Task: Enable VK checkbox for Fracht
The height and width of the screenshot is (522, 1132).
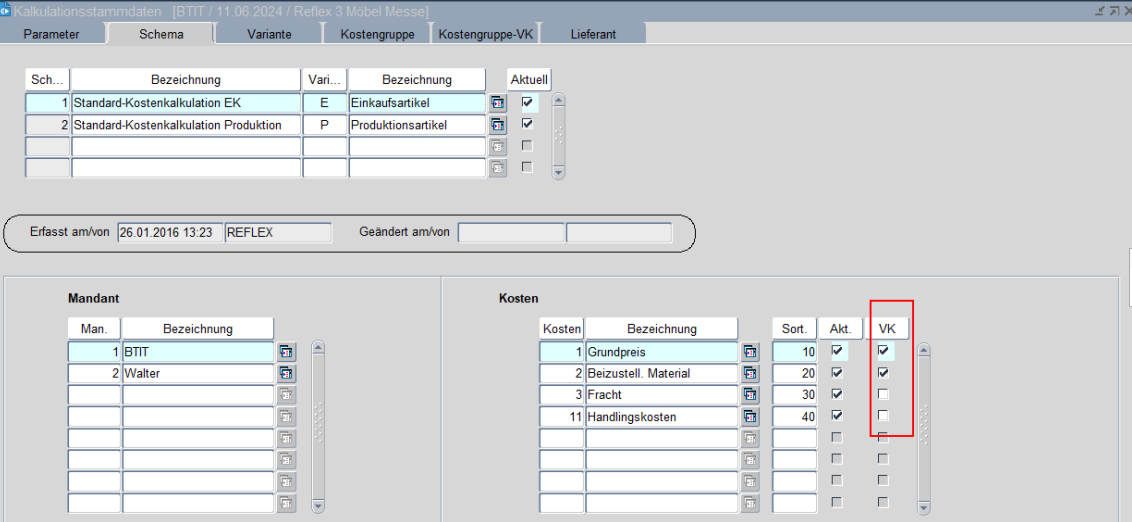Action: [883, 394]
